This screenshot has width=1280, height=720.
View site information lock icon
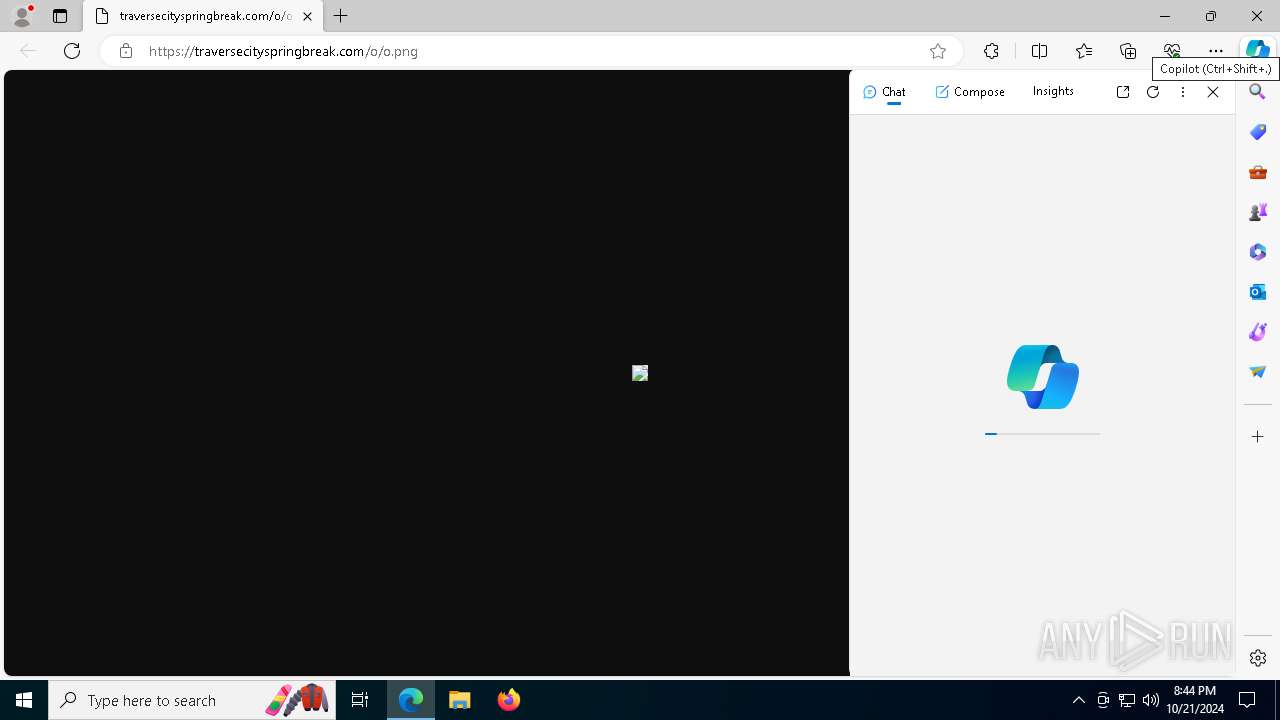(x=125, y=51)
